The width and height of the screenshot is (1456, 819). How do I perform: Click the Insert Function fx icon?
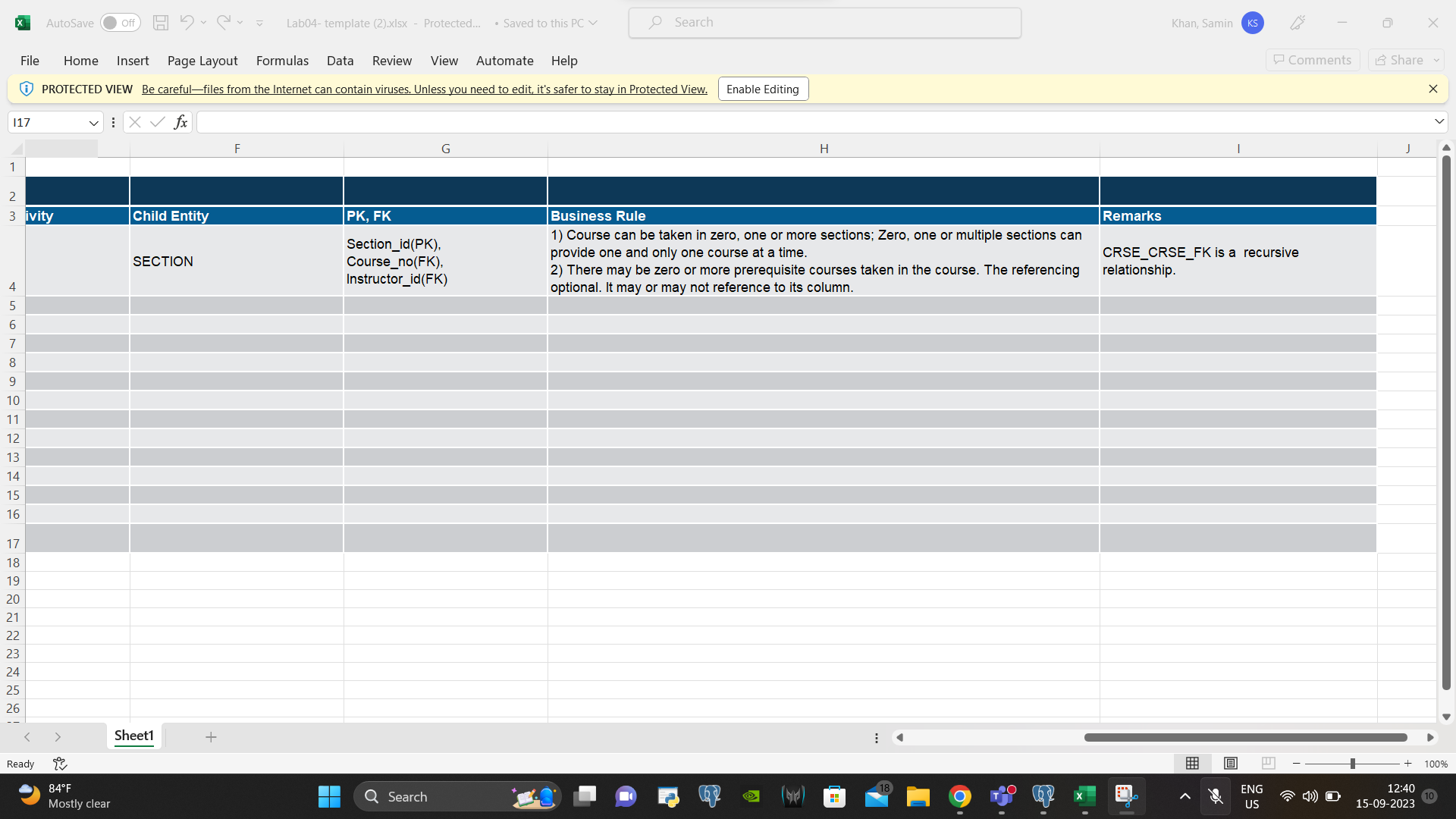pos(180,122)
